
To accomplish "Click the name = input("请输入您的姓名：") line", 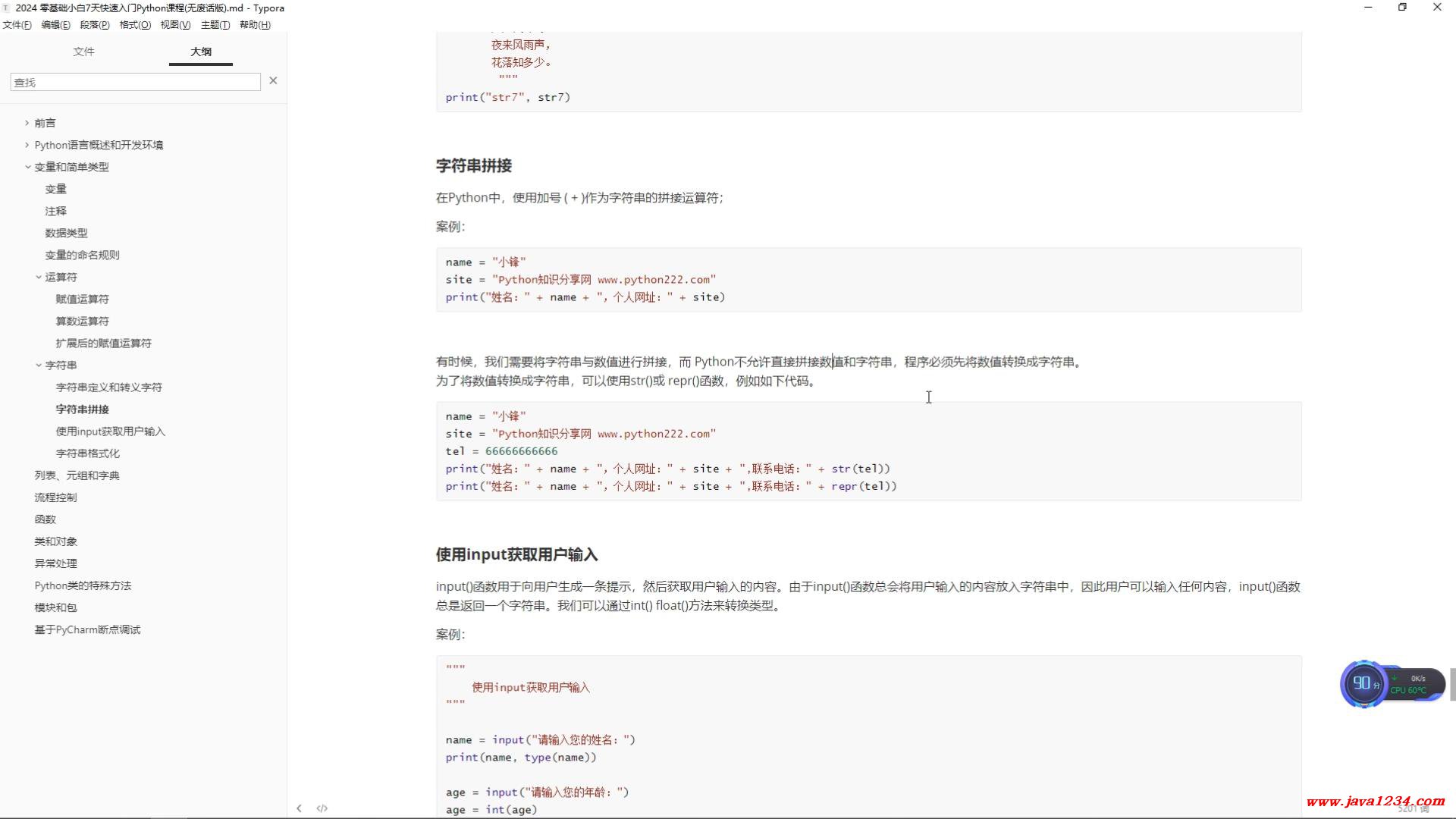I will click(x=541, y=739).
